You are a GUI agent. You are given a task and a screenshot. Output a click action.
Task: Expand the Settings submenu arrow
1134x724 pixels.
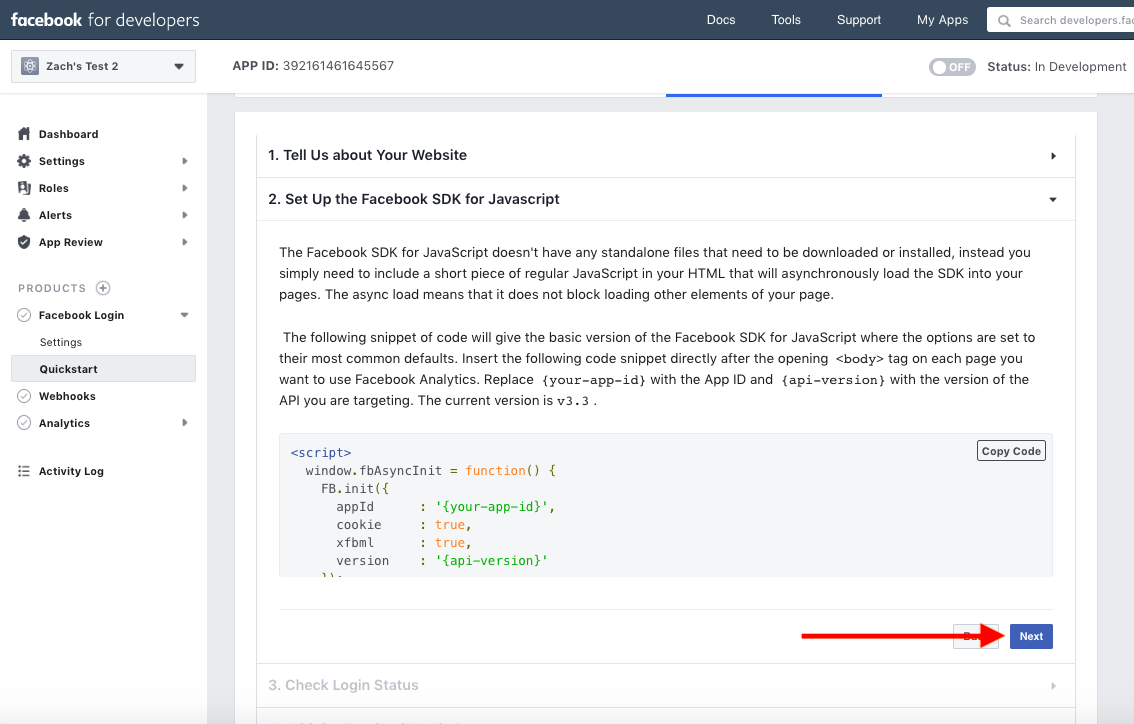[x=184, y=161]
